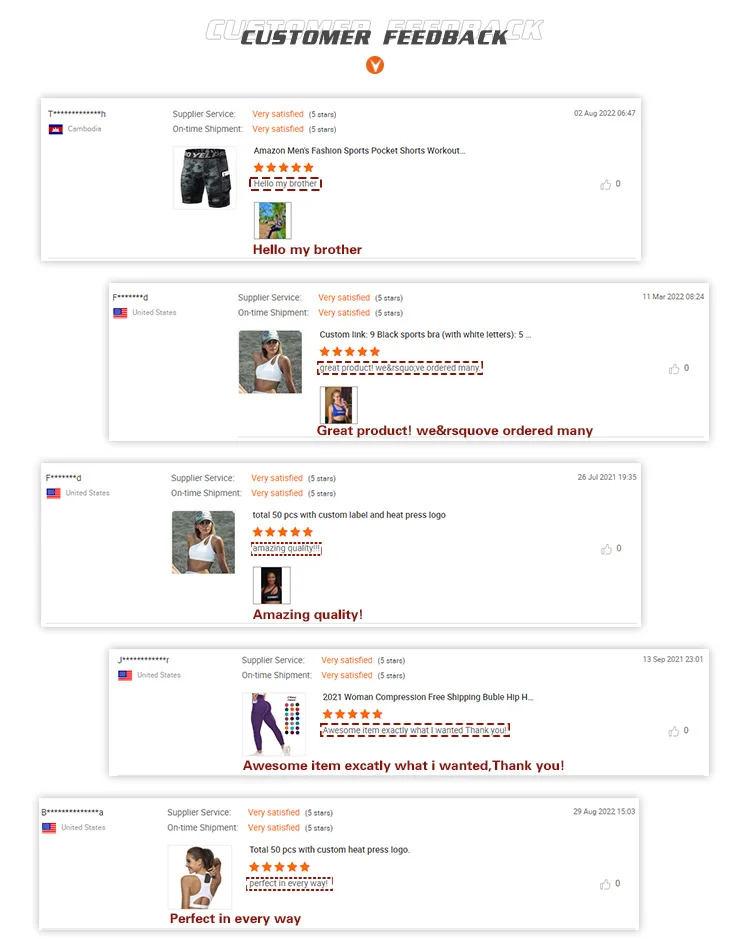The width and height of the screenshot is (750, 939).
Task: Click the five-star rating on the shorts review
Action: tap(283, 168)
